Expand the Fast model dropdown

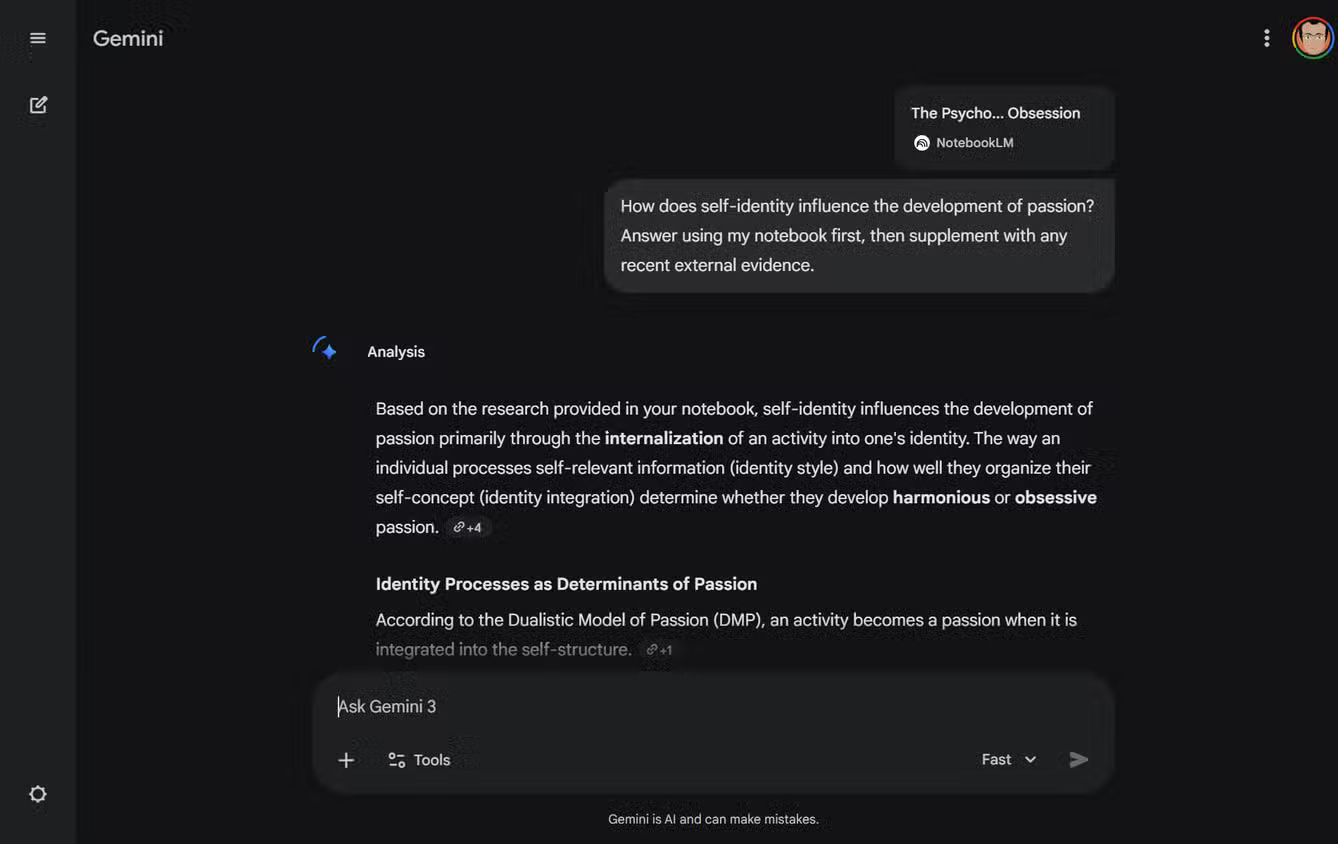coord(1007,760)
